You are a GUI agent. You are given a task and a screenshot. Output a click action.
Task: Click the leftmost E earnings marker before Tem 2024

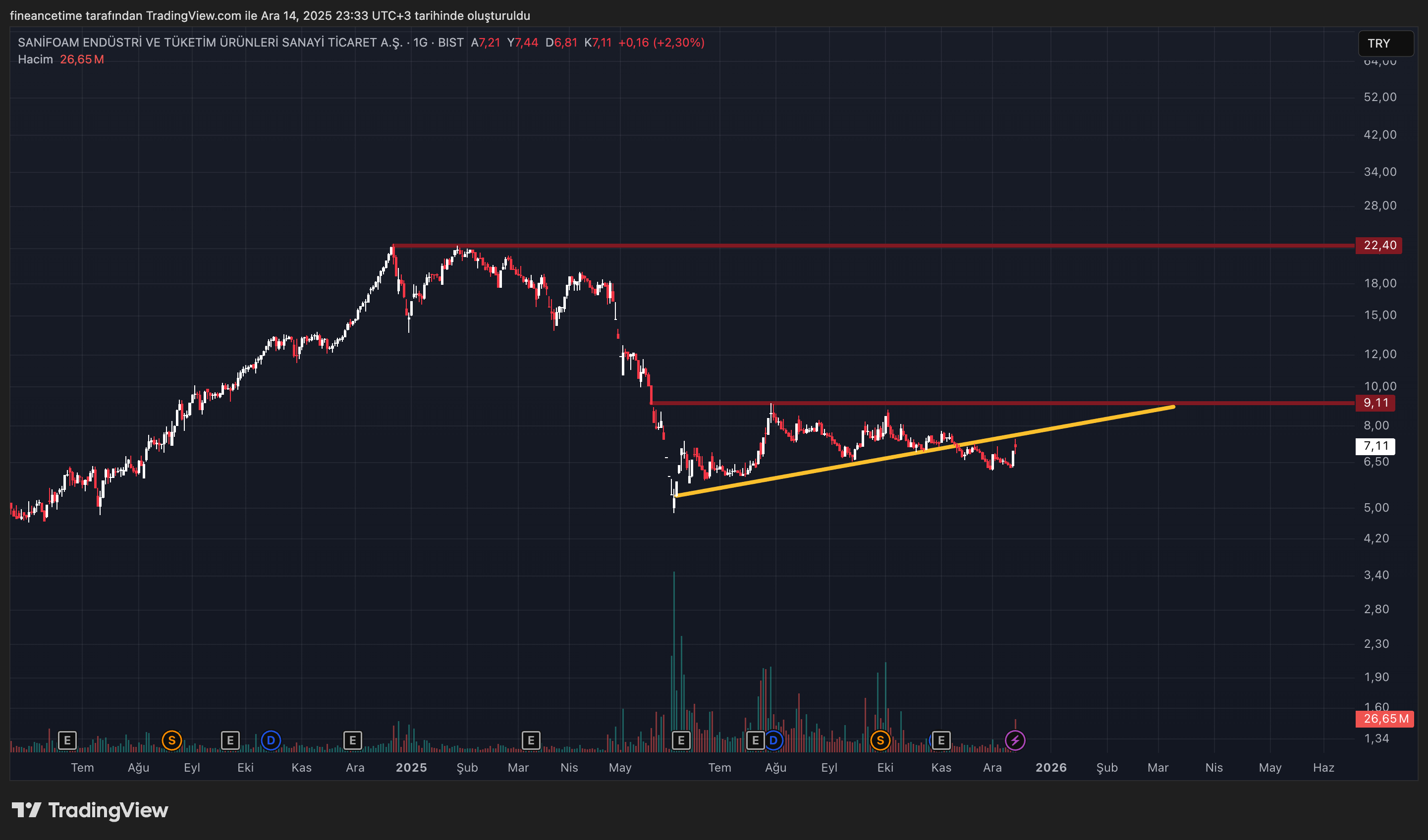pos(67,740)
